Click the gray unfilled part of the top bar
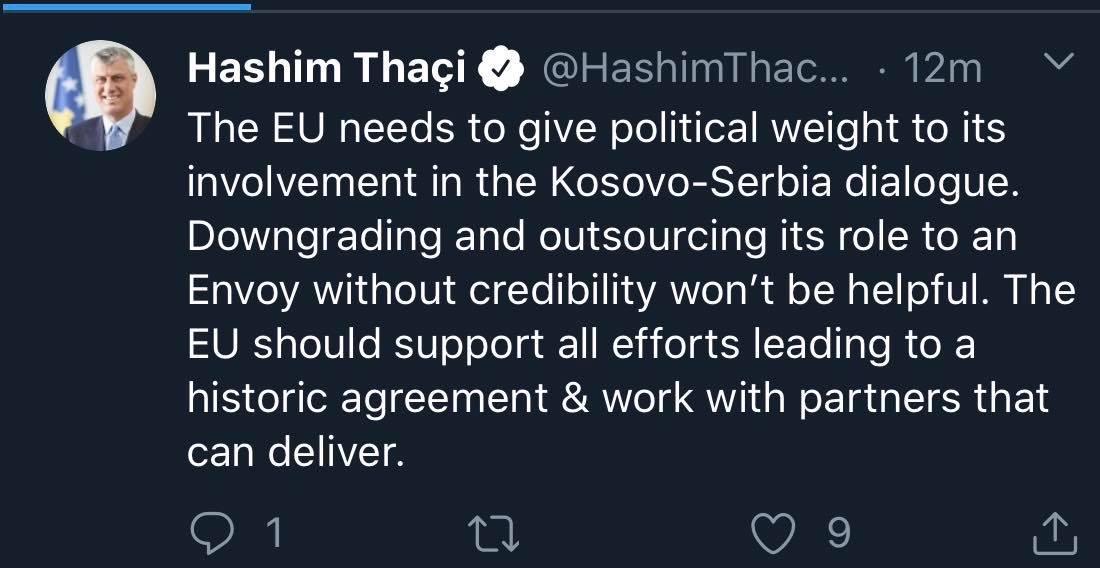Screen dimensions: 1100x568 click(x=676, y=11)
